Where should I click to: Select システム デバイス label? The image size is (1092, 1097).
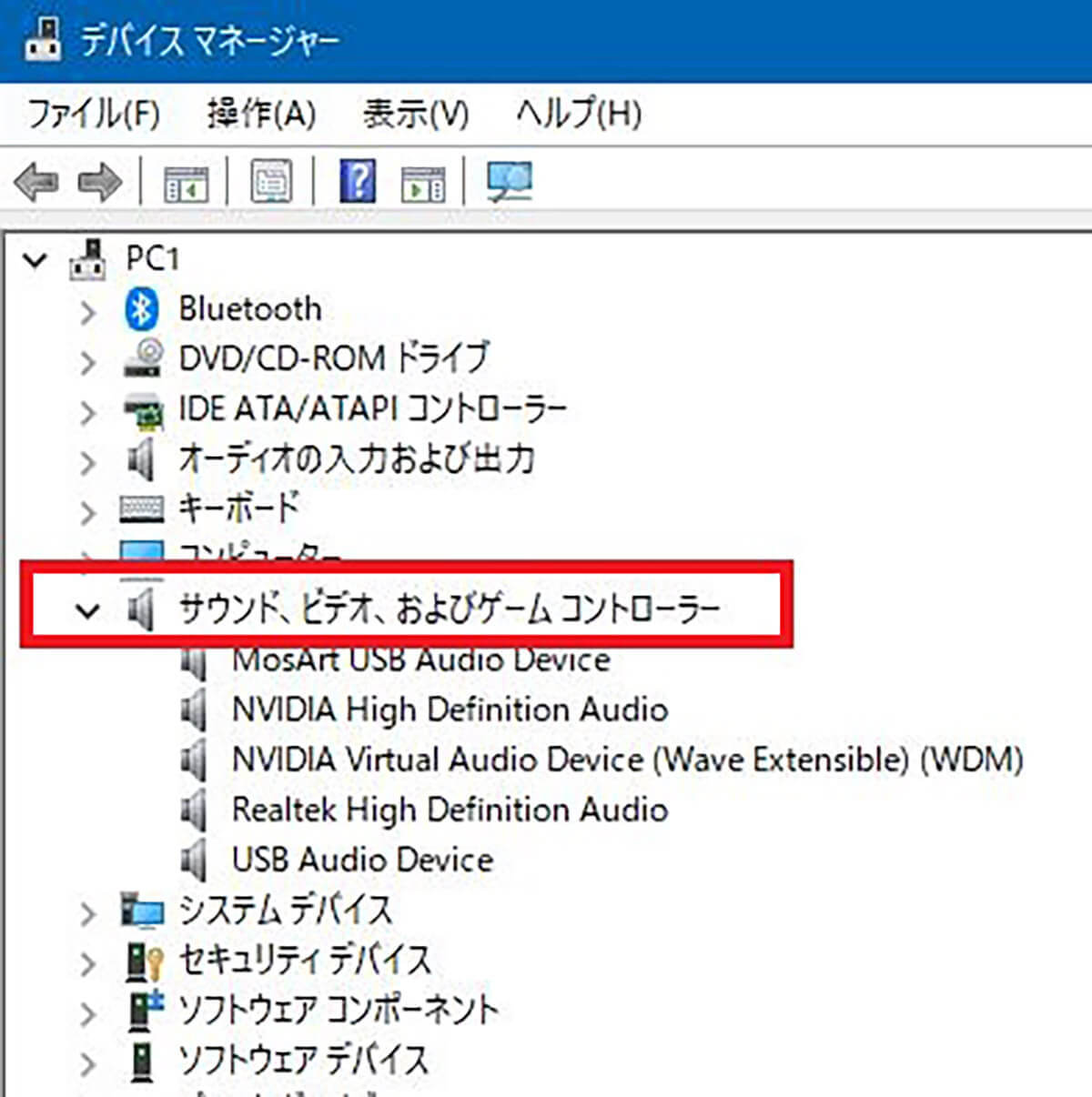[286, 910]
